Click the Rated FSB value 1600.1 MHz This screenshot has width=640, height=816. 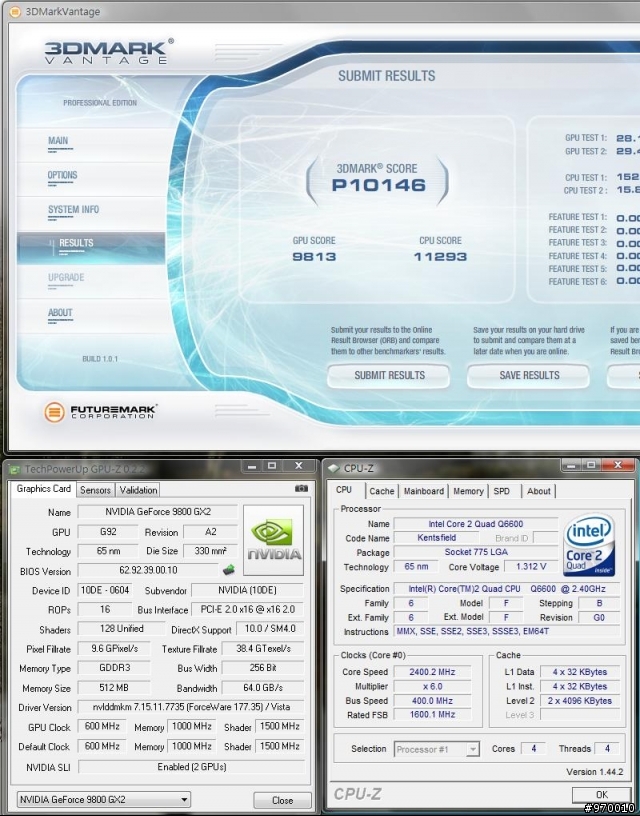[x=432, y=715]
